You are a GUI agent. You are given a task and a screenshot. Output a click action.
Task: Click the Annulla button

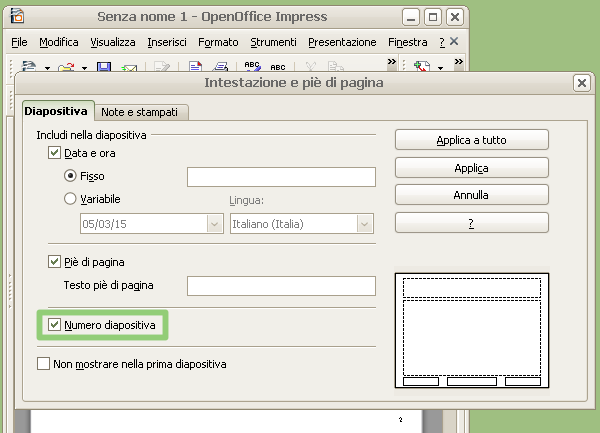[x=471, y=195]
